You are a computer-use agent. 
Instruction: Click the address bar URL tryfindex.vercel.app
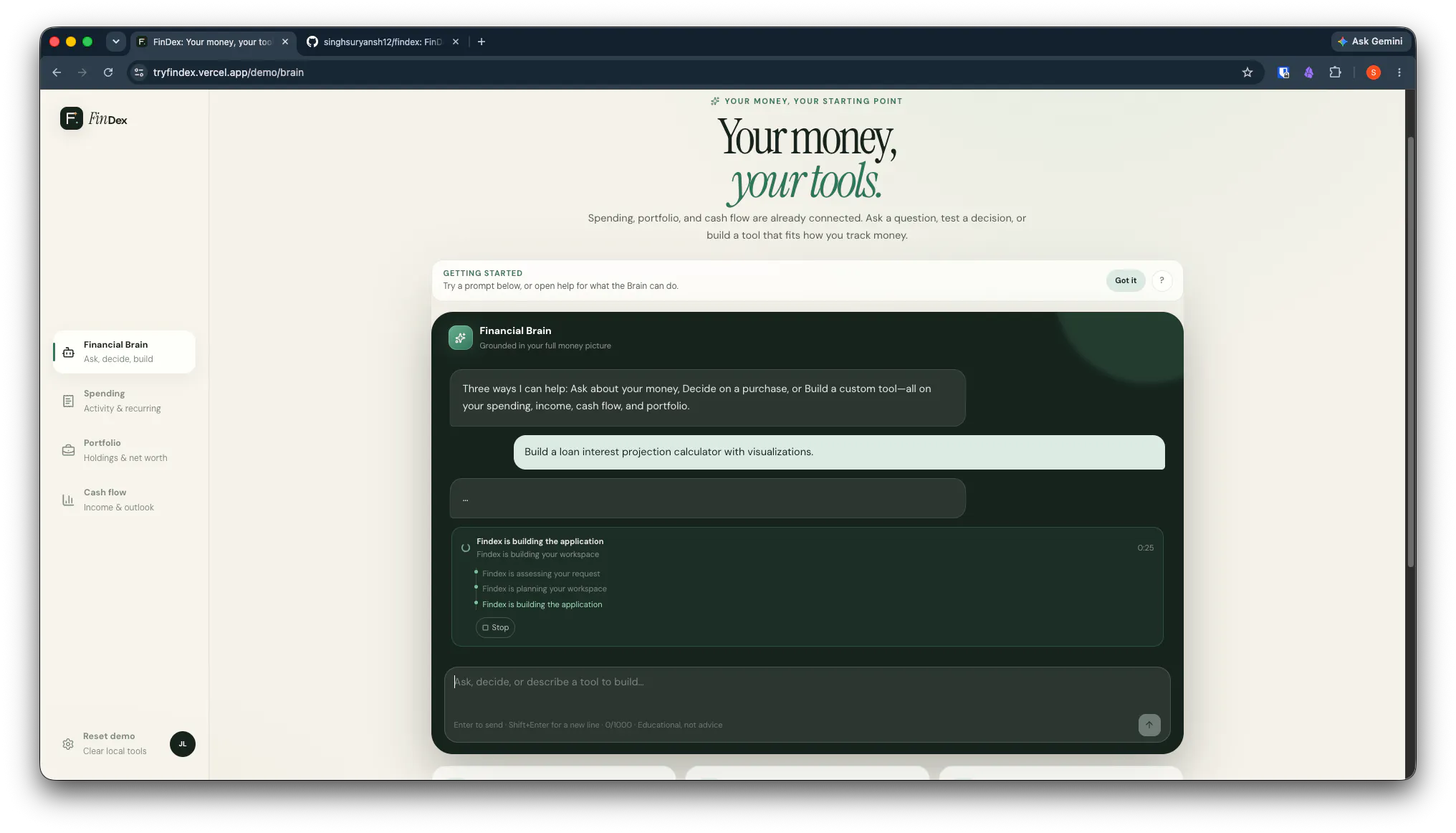pyautogui.click(x=229, y=72)
